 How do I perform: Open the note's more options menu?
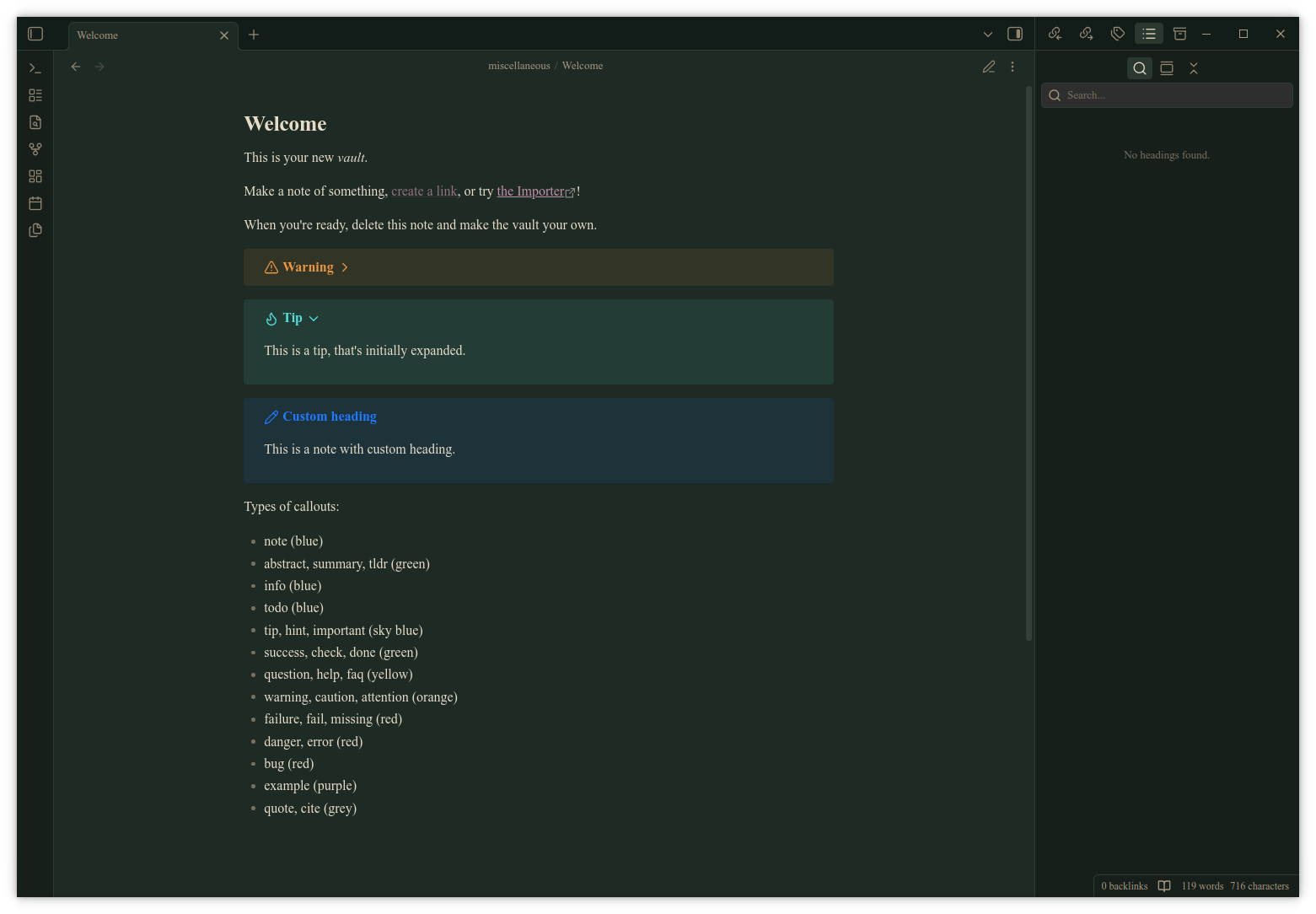click(1013, 67)
